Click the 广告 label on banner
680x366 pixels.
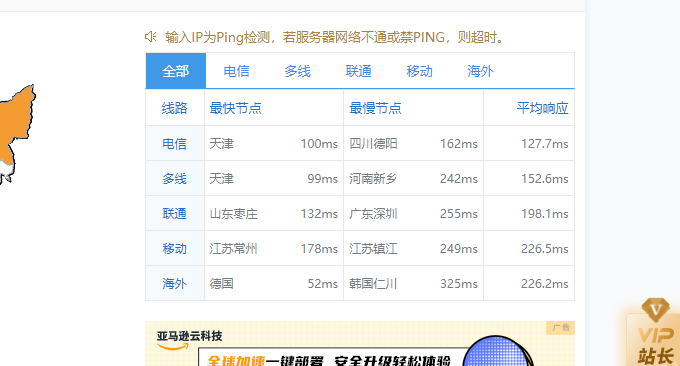coord(561,327)
